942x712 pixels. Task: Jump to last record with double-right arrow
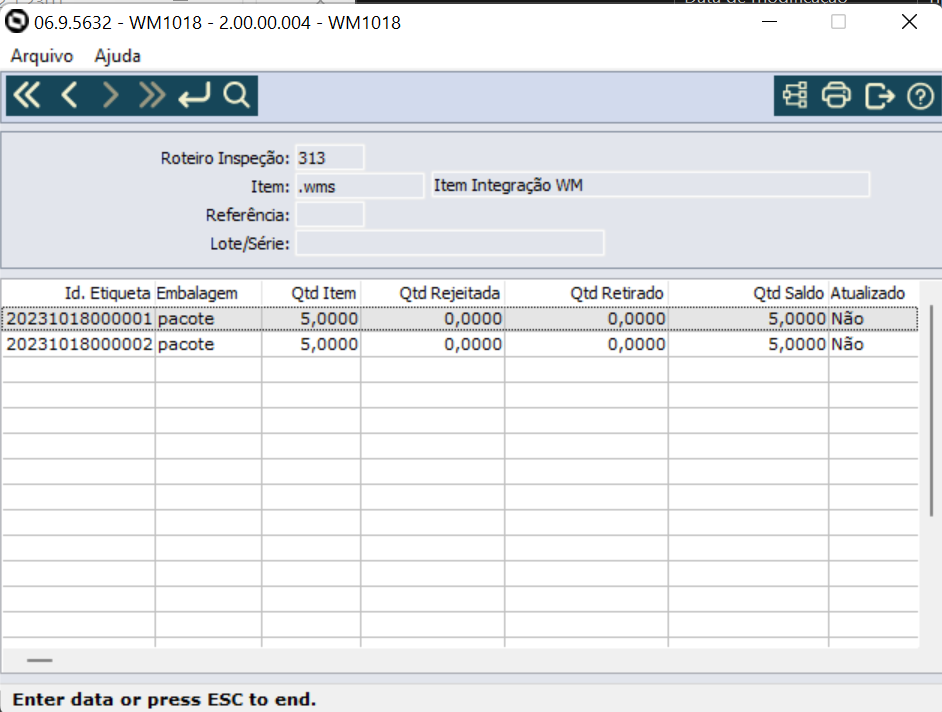pyautogui.click(x=152, y=96)
